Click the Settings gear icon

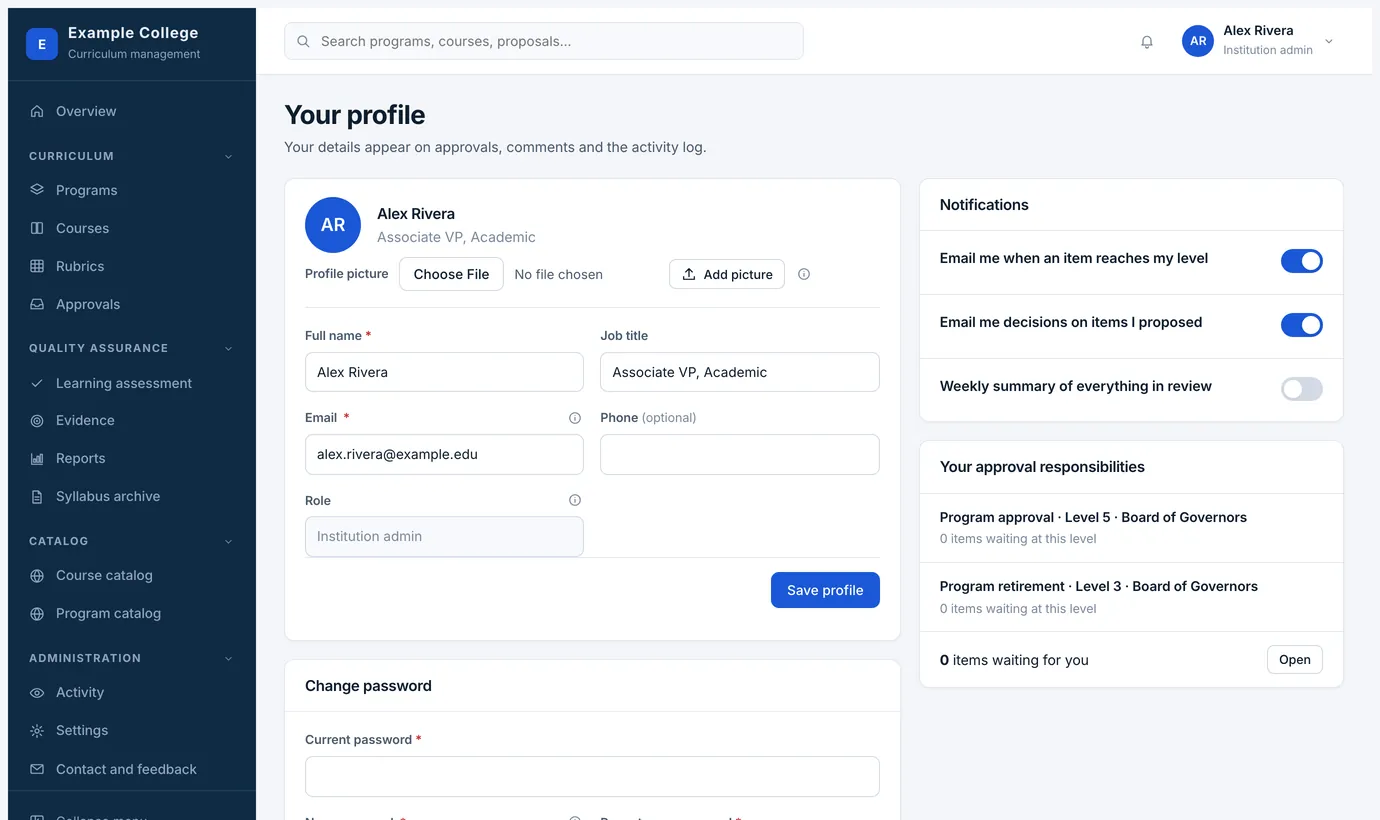(37, 731)
